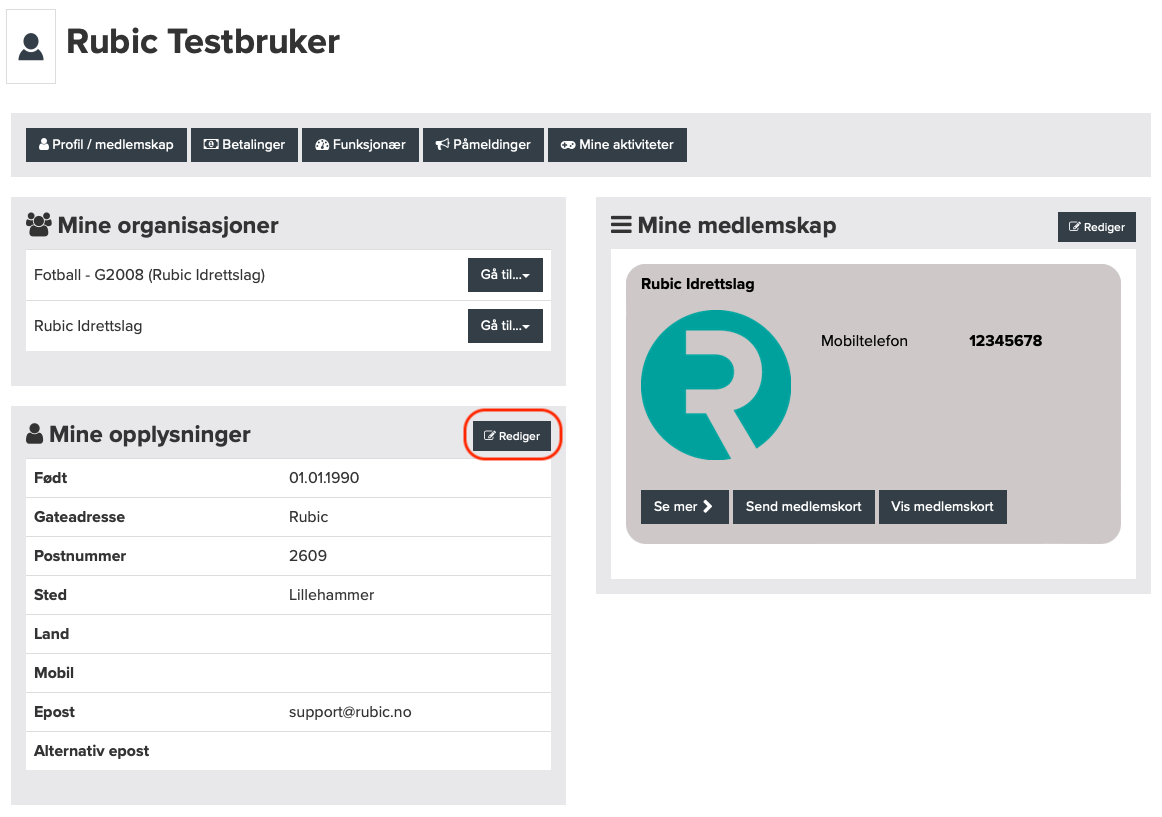Expand Gå til dropdown for Rubic Idrettslag row

[505, 326]
